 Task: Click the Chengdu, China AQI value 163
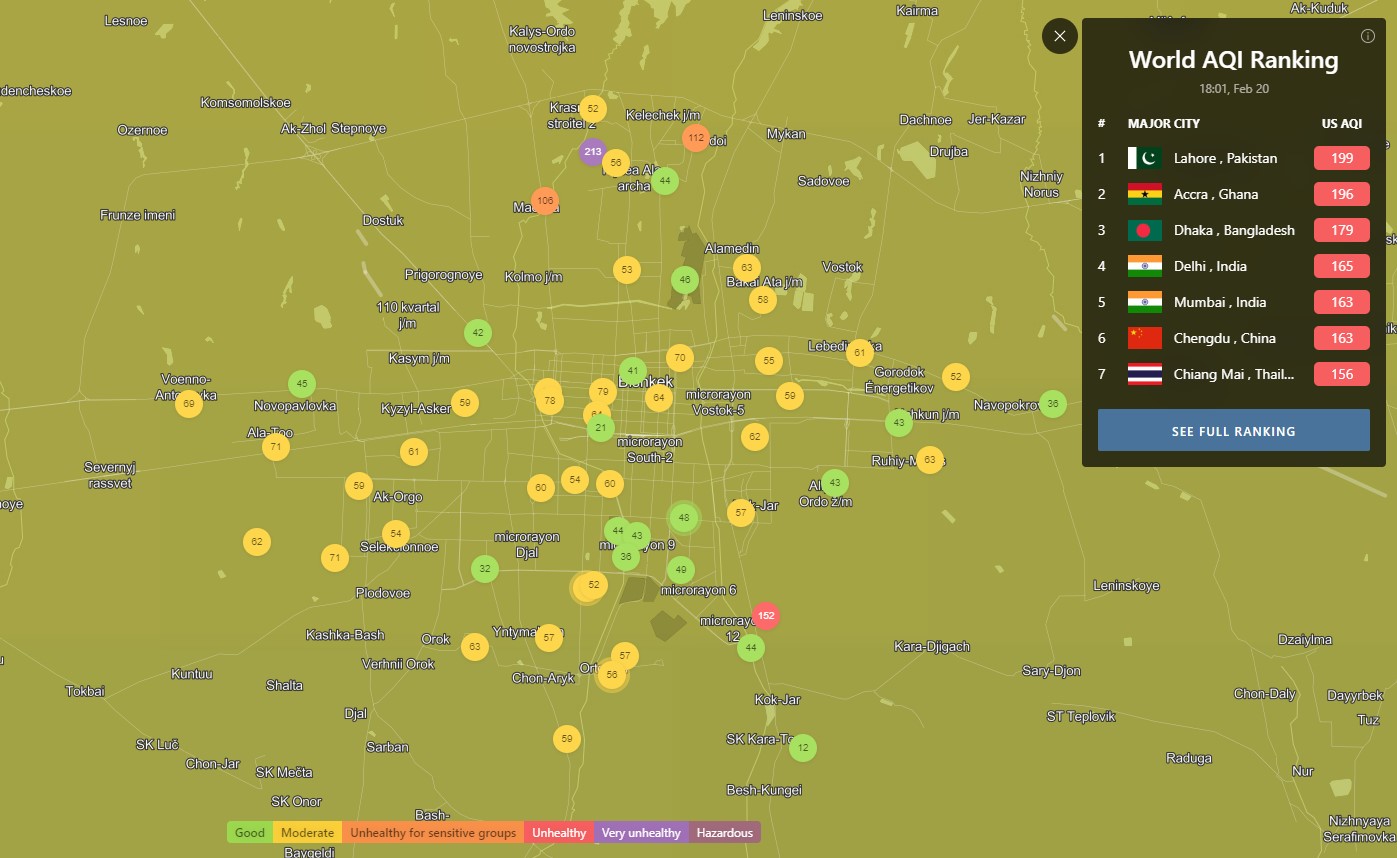1341,338
